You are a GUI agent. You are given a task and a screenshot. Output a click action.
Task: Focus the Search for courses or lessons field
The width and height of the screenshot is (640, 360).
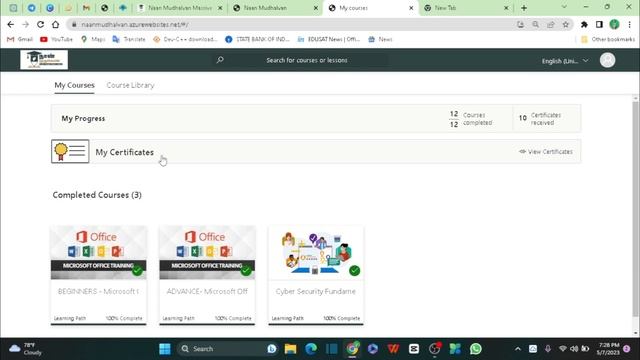click(x=307, y=60)
